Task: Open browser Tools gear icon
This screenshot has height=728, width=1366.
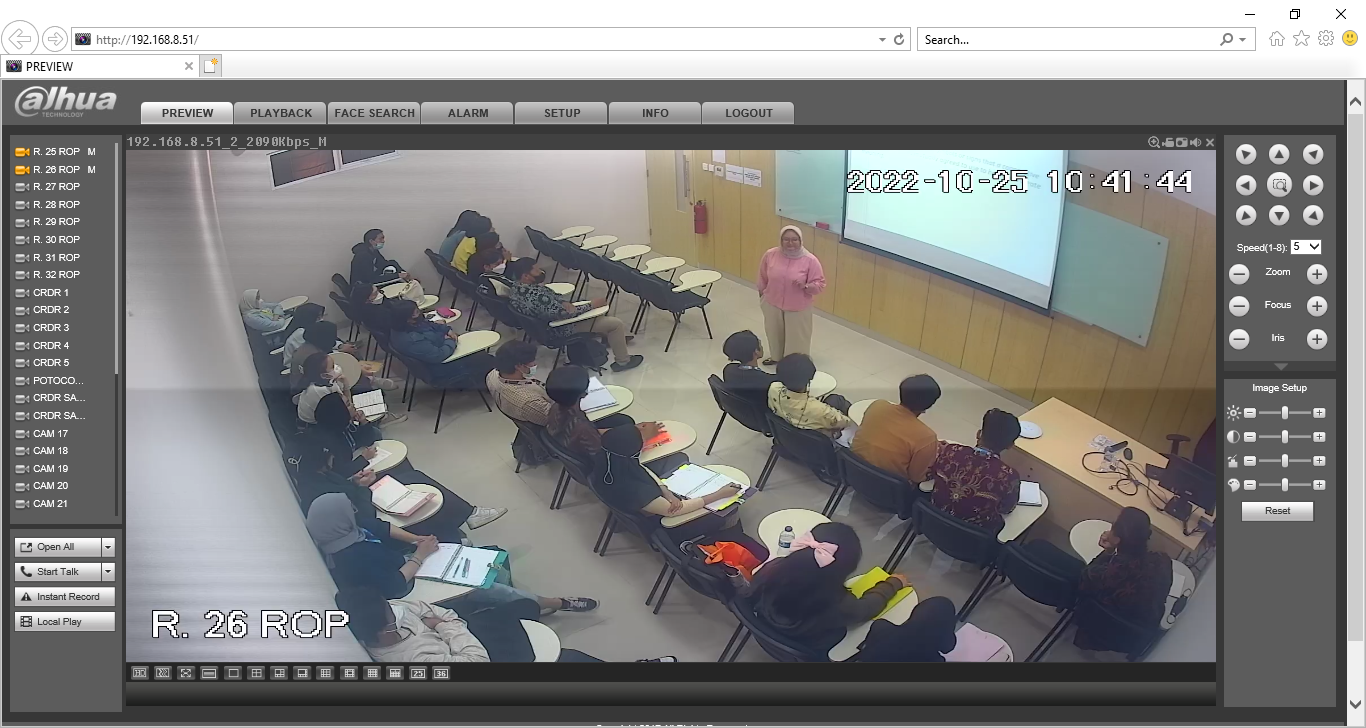Action: [x=1326, y=38]
